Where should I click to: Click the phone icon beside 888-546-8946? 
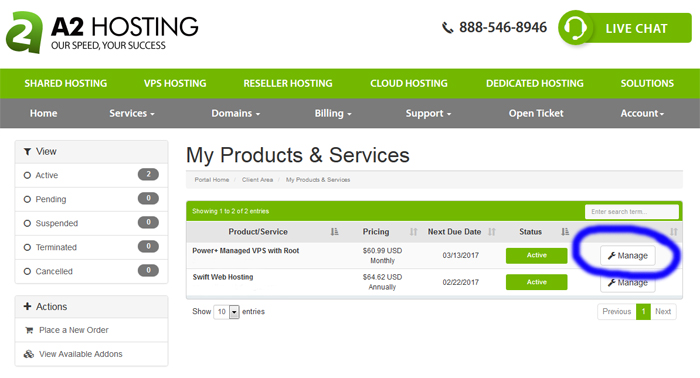tap(447, 28)
